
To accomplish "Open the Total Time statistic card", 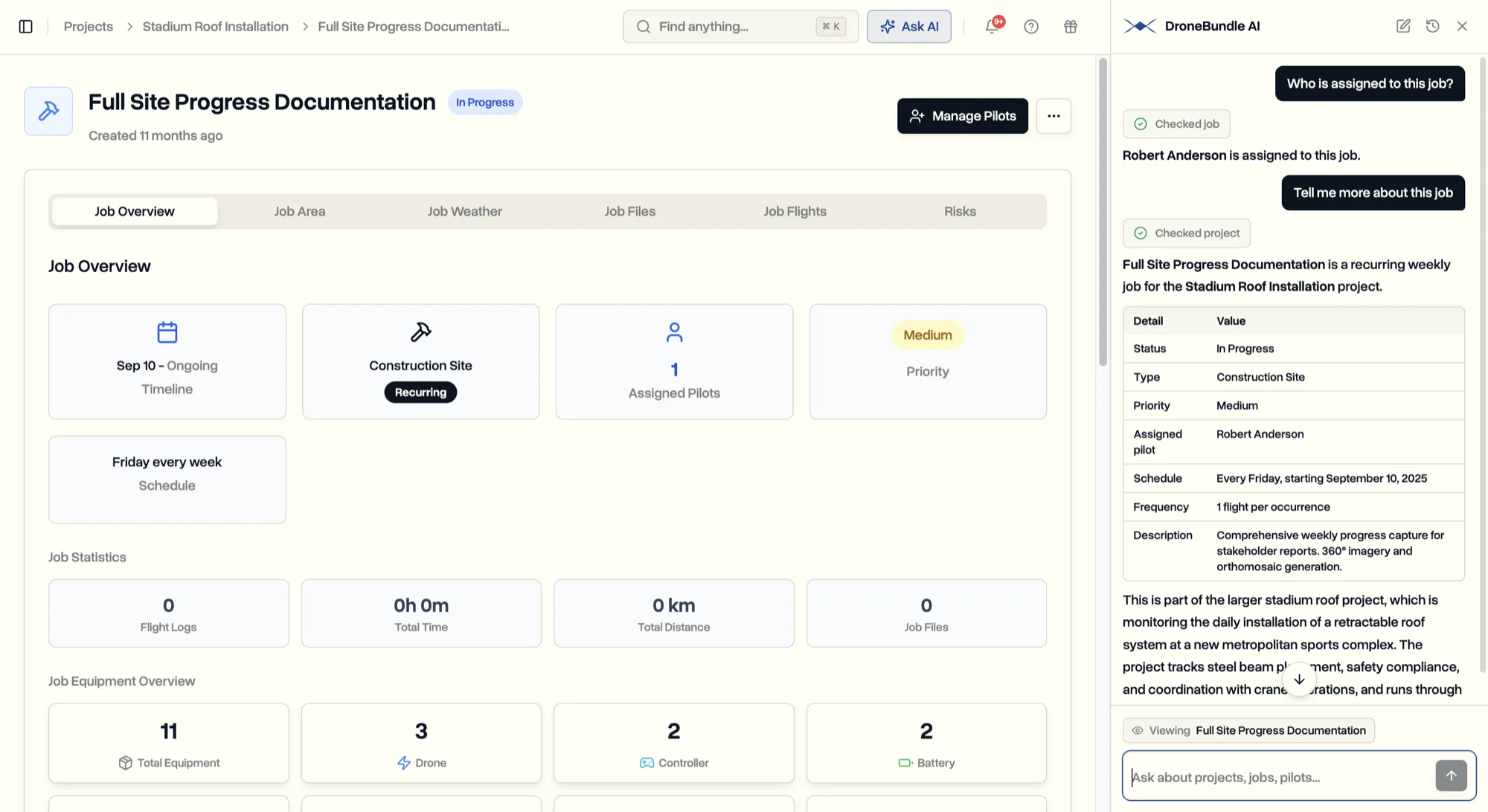I will coord(421,613).
